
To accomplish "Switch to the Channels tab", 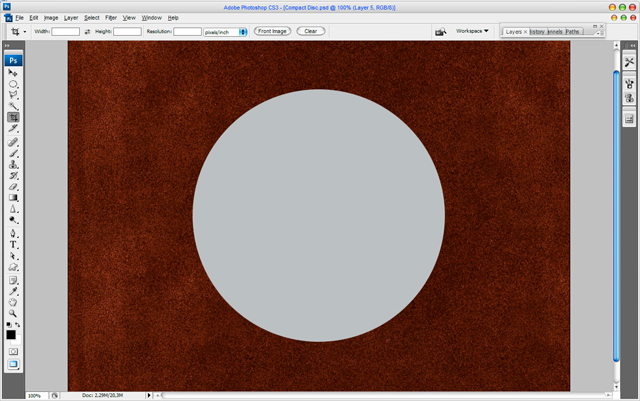I will (x=555, y=32).
